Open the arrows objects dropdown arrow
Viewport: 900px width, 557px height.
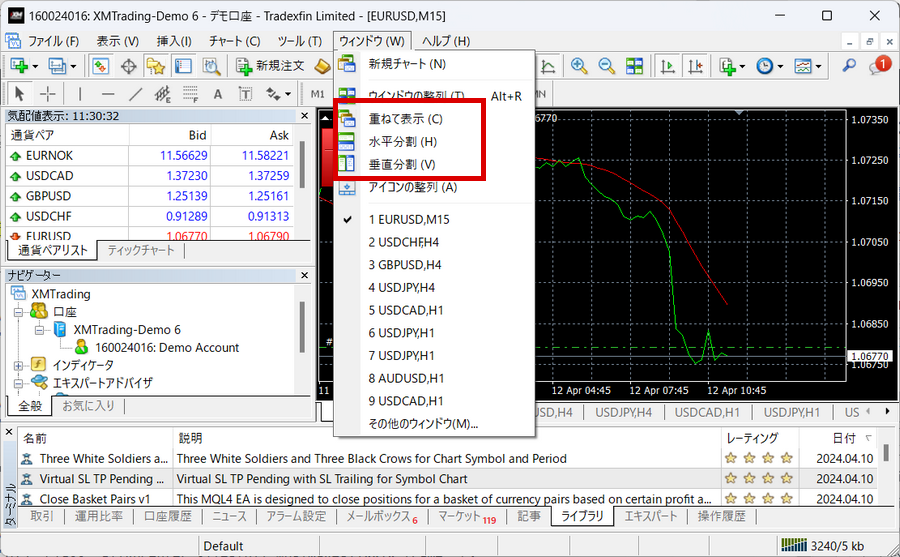pyautogui.click(x=288, y=94)
